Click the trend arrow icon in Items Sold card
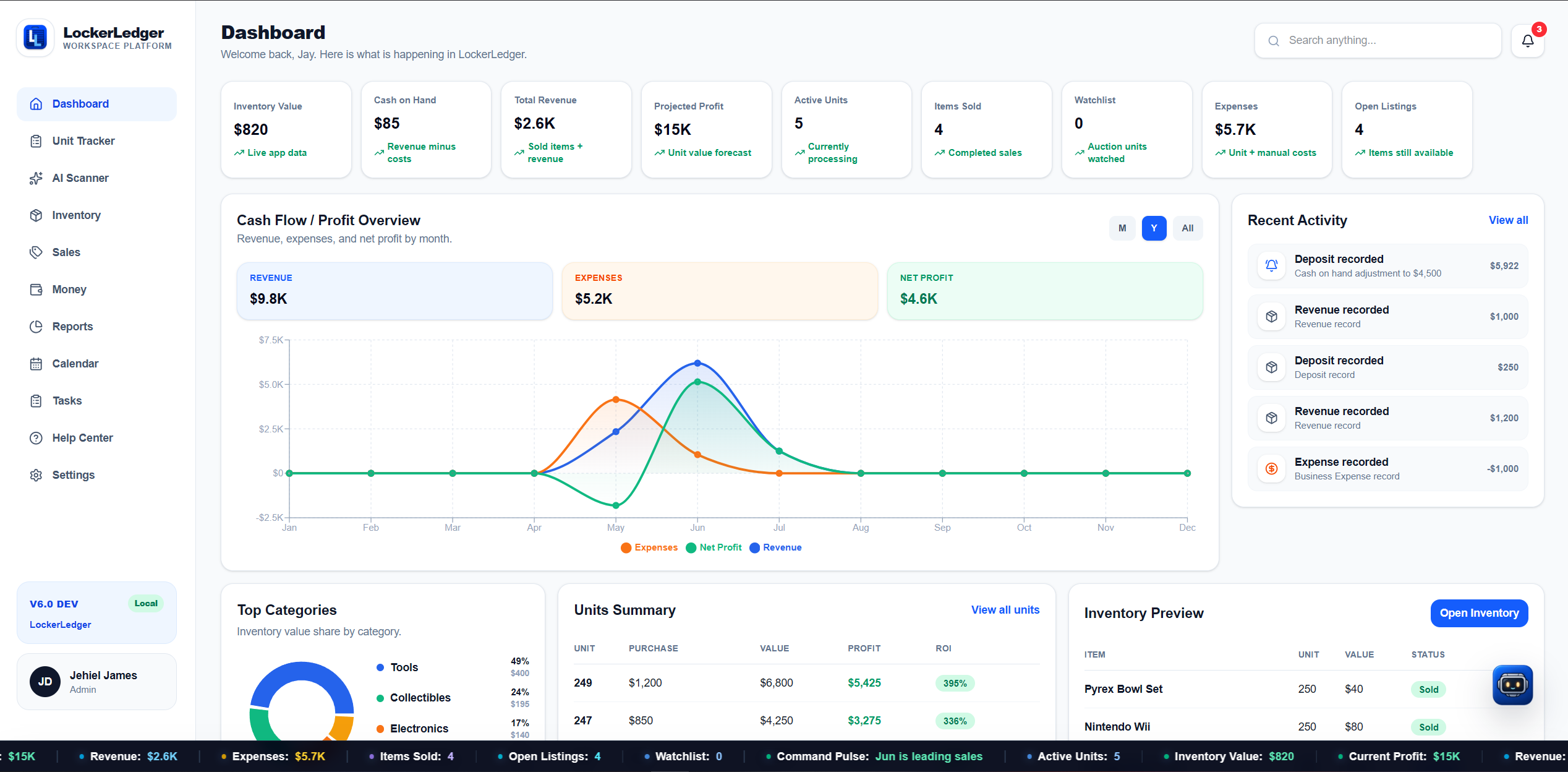Screen dimensions: 1568x772 940,153
